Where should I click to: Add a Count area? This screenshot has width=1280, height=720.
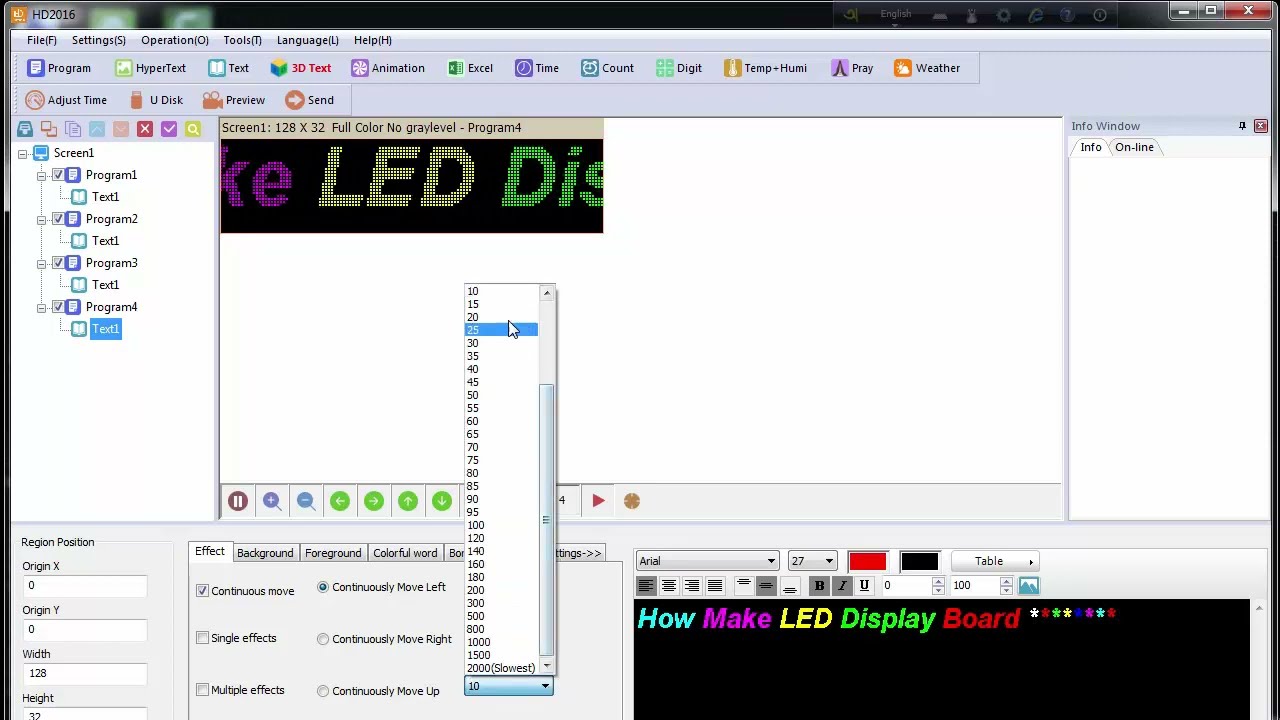click(607, 68)
